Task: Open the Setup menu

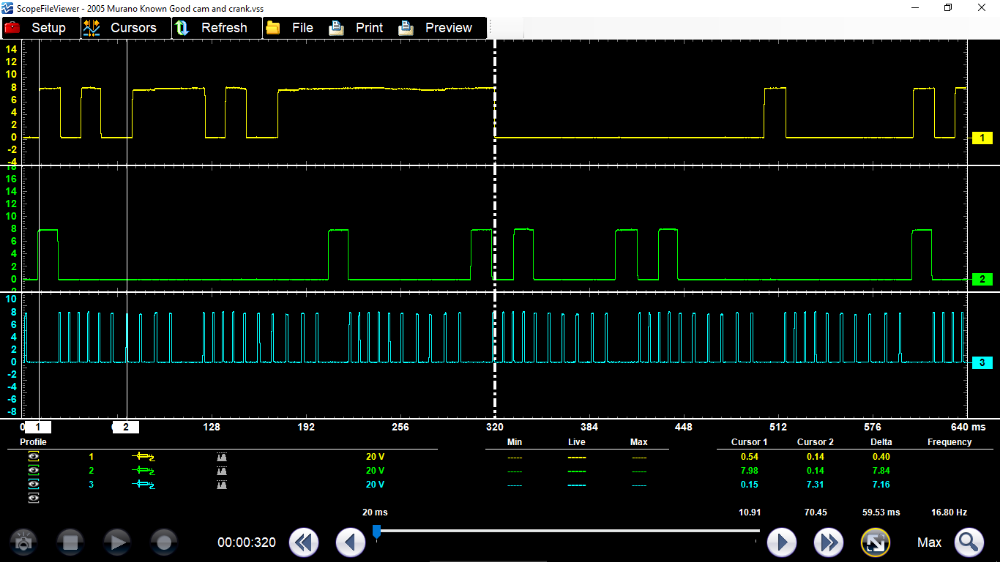Action: 37,28
